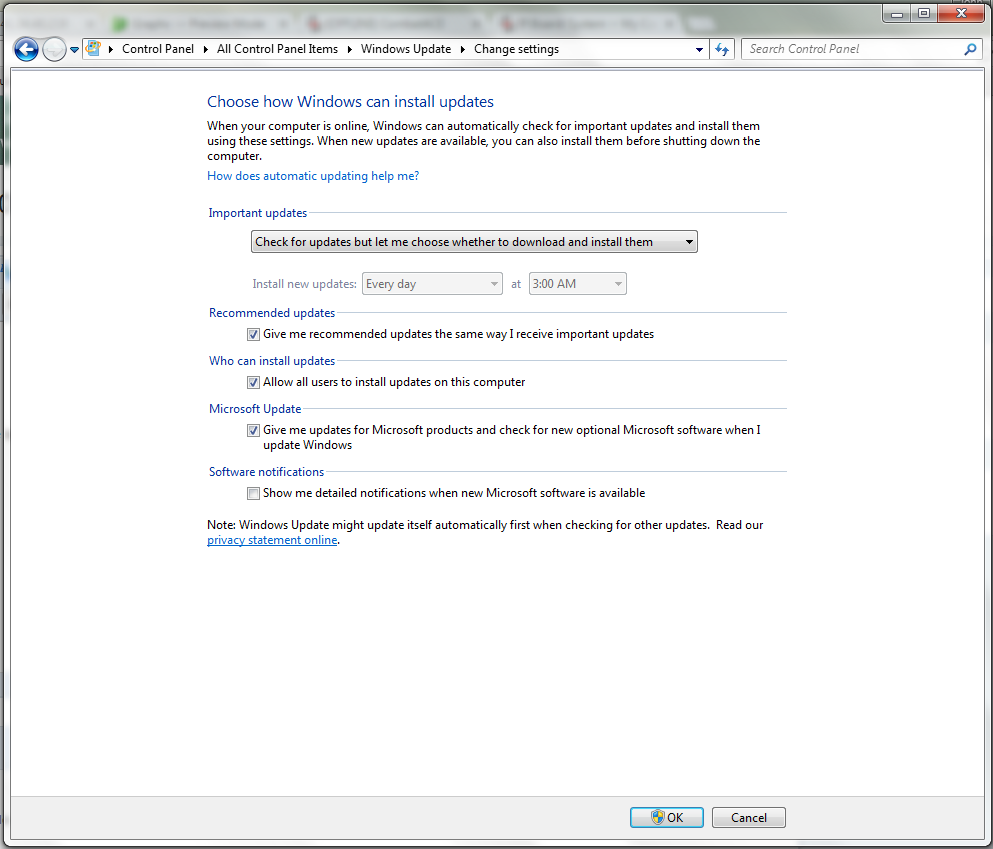Click the Back navigation arrow
Screen dimensions: 993x849
[x=26, y=49]
